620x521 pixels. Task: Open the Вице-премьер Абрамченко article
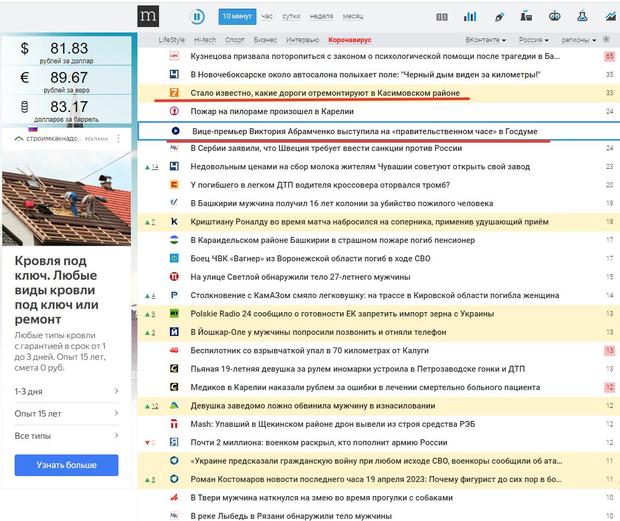click(365, 131)
